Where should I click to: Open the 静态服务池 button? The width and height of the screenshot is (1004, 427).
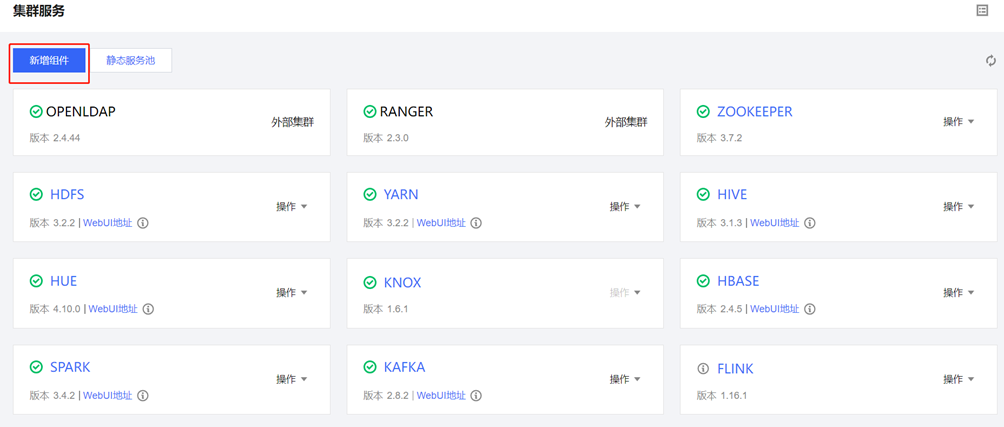[131, 61]
